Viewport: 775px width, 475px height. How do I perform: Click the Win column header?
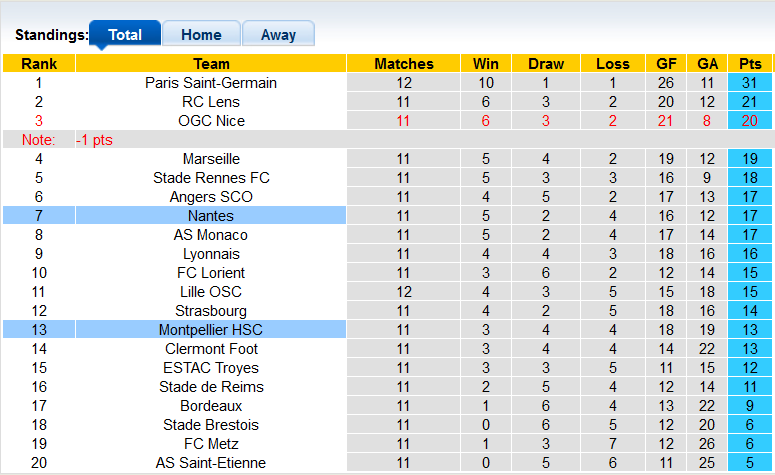[x=486, y=64]
